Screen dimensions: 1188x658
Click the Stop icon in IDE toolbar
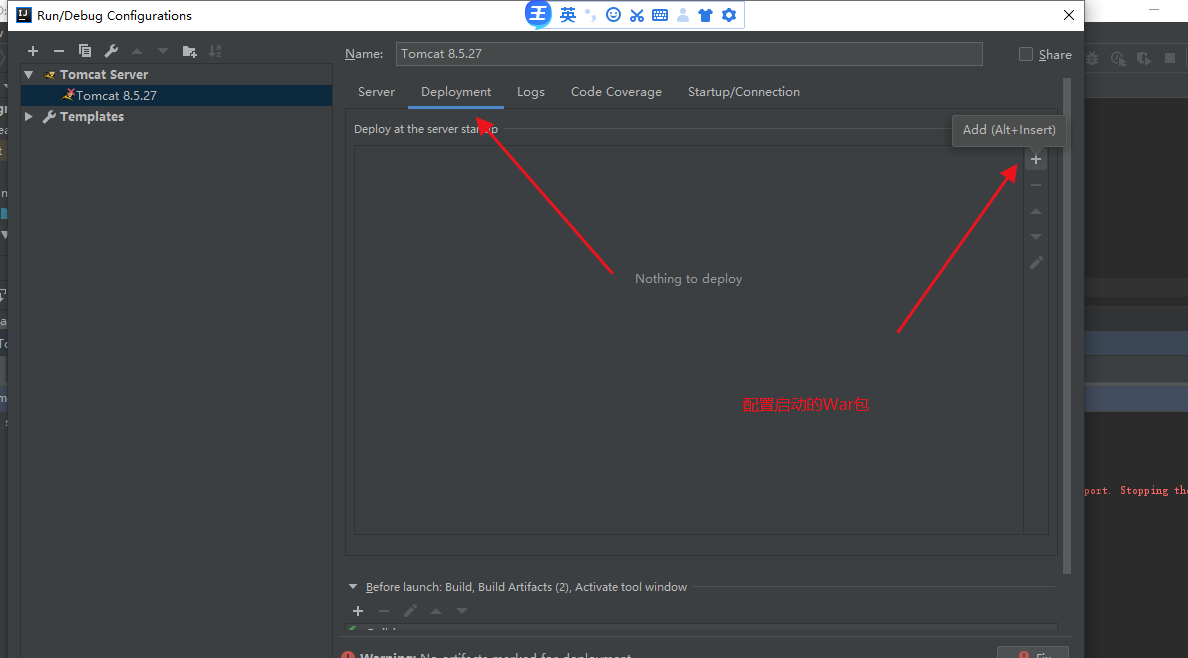(1170, 58)
